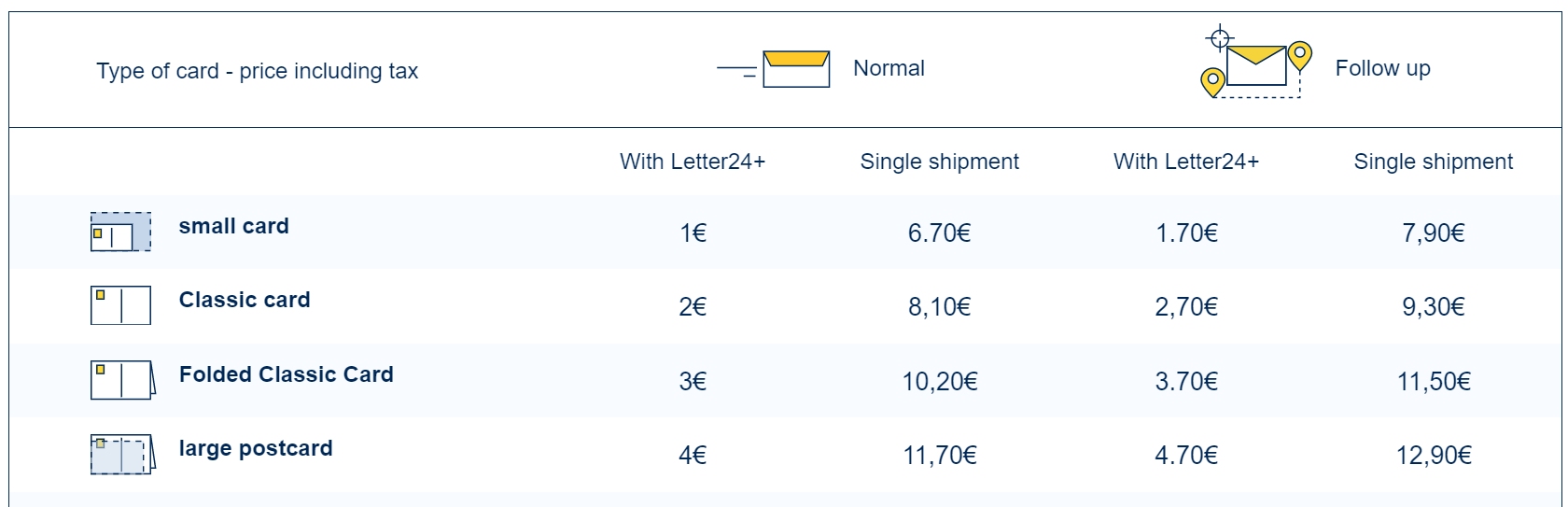Image resolution: width=1568 pixels, height=507 pixels.
Task: Click the Type of card header text
Action: click(x=258, y=71)
